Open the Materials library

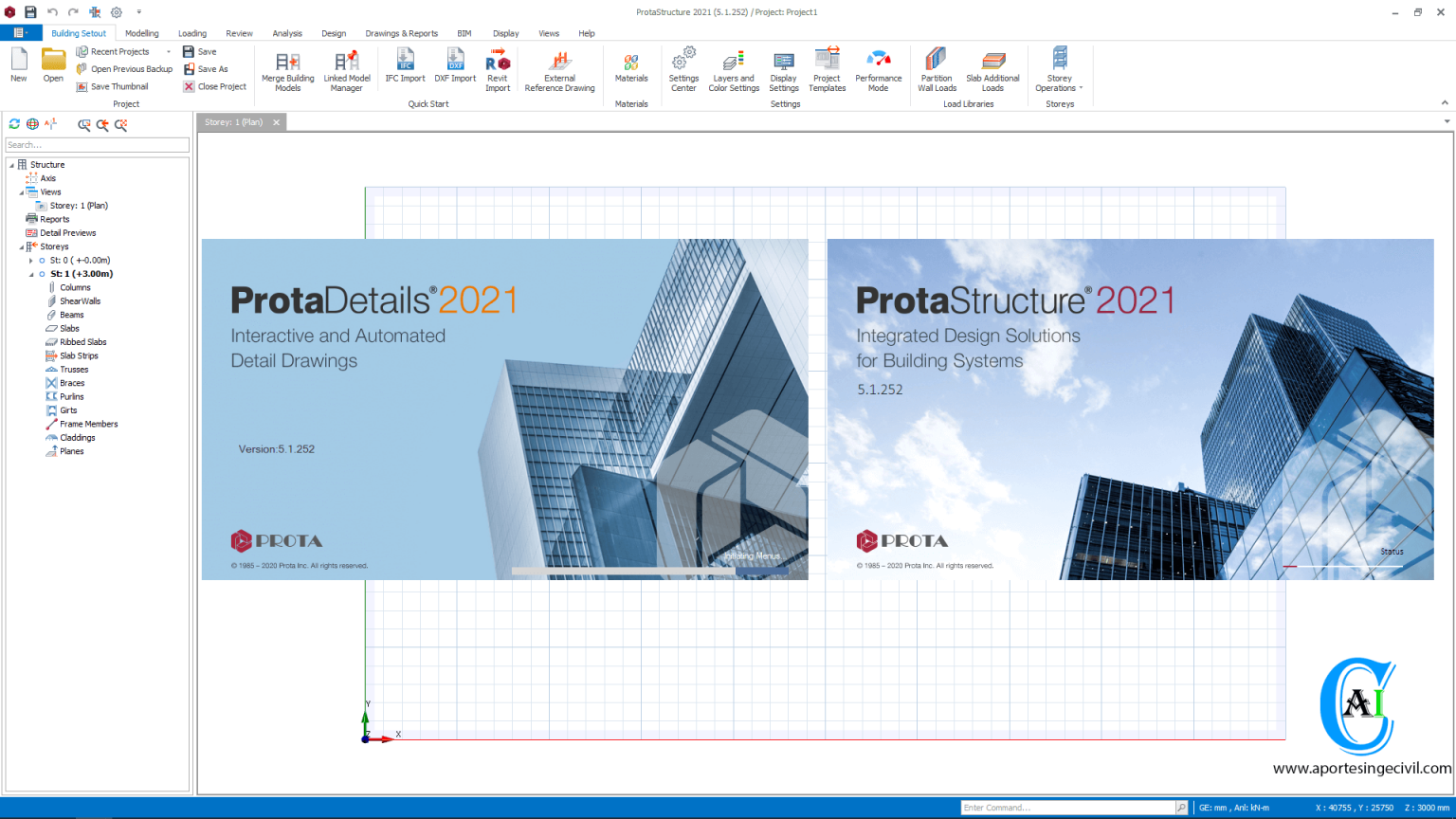tap(631, 68)
